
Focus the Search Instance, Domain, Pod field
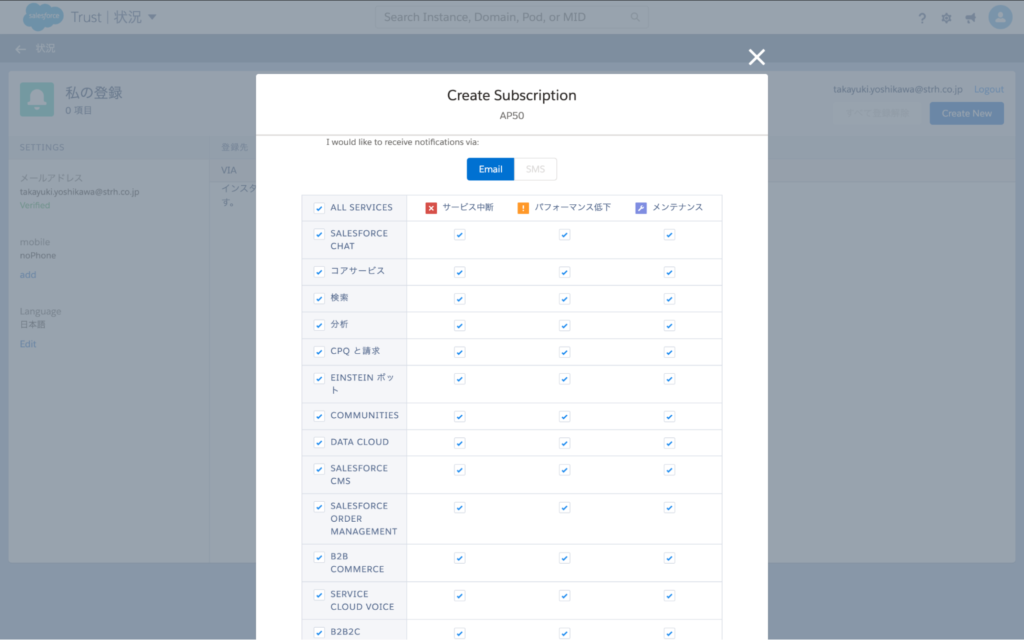point(511,17)
